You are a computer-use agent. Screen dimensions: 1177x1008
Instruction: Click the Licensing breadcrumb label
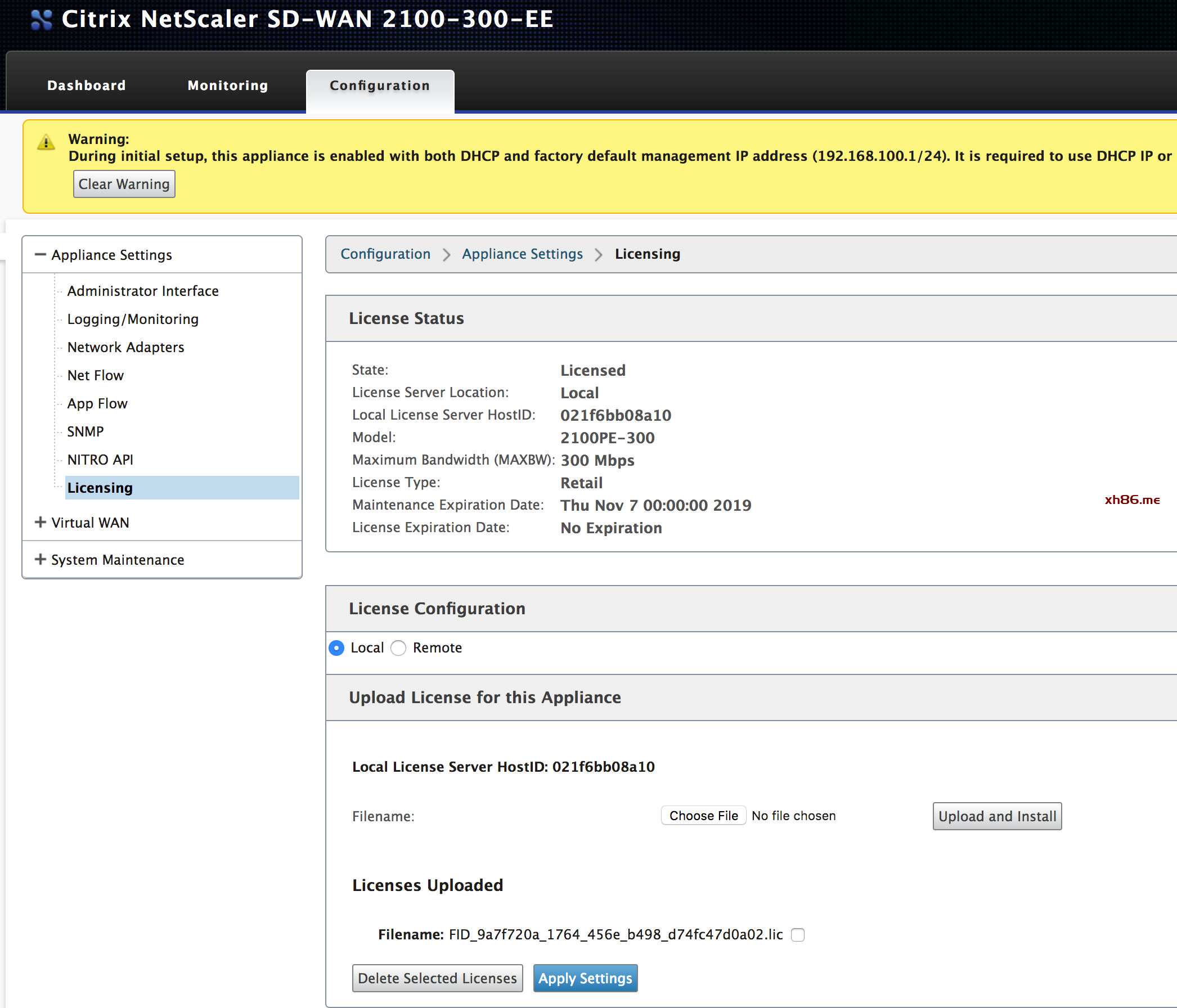(648, 254)
